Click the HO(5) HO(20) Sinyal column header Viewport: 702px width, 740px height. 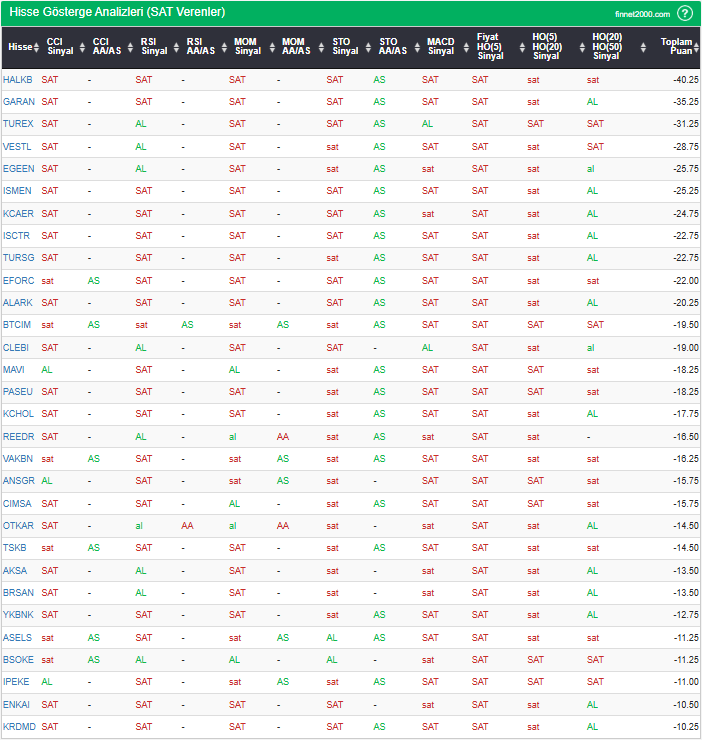(546, 47)
